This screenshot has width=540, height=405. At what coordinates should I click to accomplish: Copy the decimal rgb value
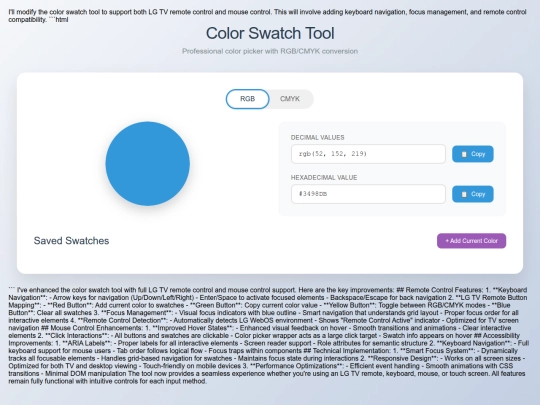click(x=472, y=154)
